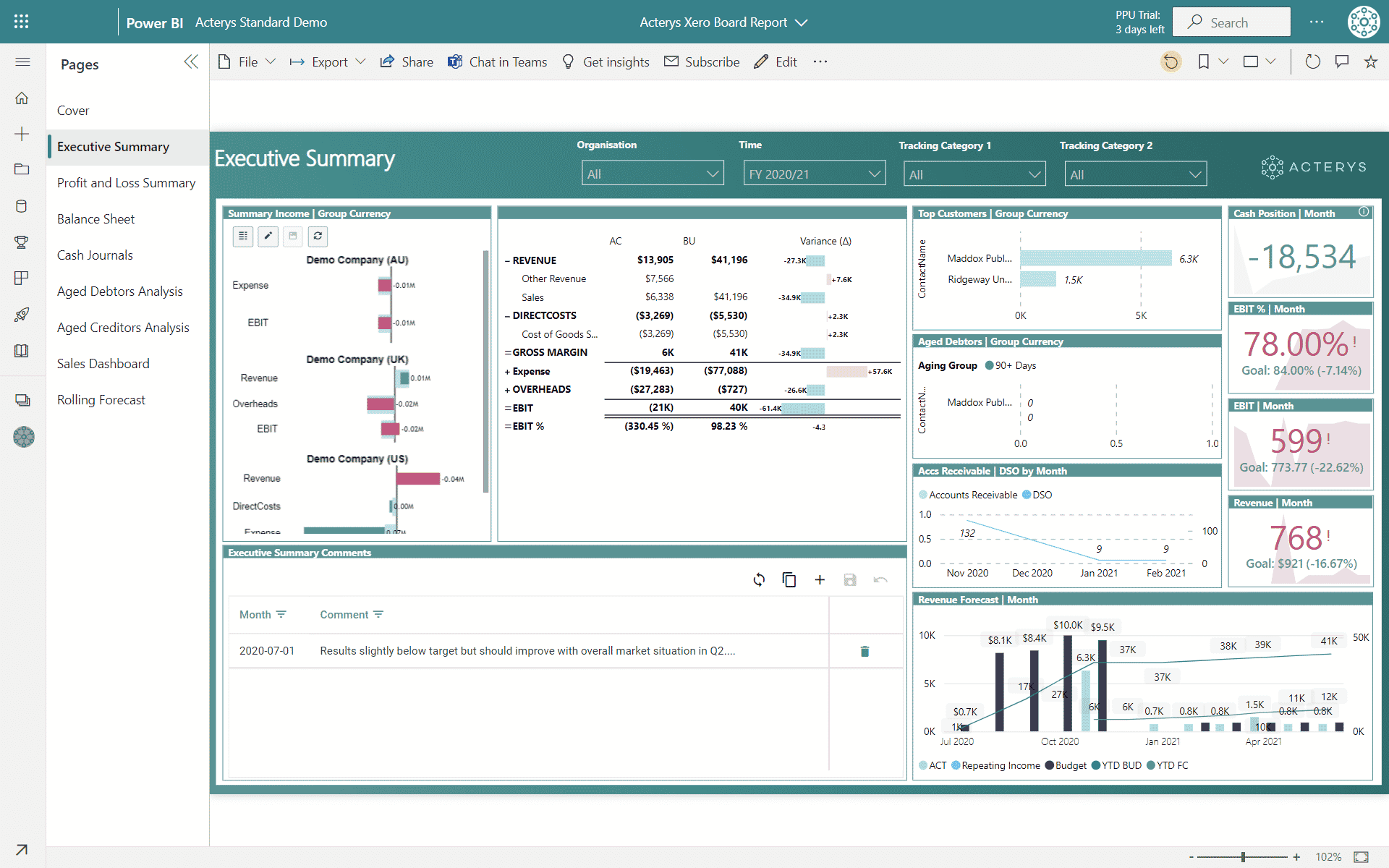This screenshot has width=1389, height=868.
Task: Open toolbar more options ellipsis after Edit
Action: (820, 62)
